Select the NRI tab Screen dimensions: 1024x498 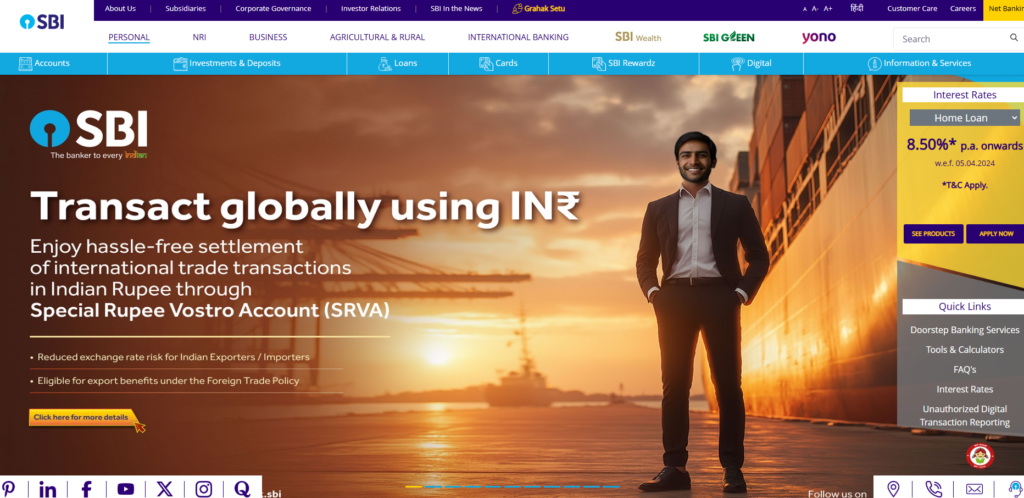pos(199,37)
